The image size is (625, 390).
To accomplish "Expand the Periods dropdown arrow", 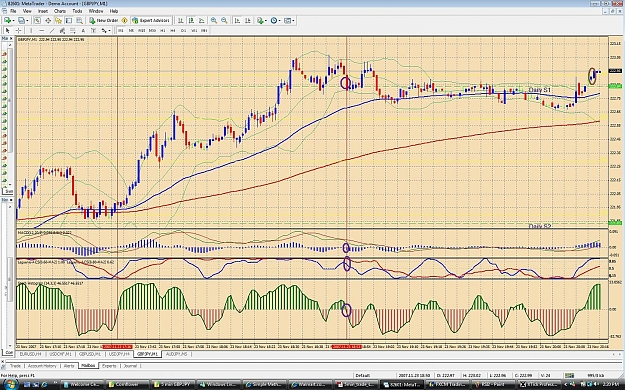I will click(x=279, y=20).
